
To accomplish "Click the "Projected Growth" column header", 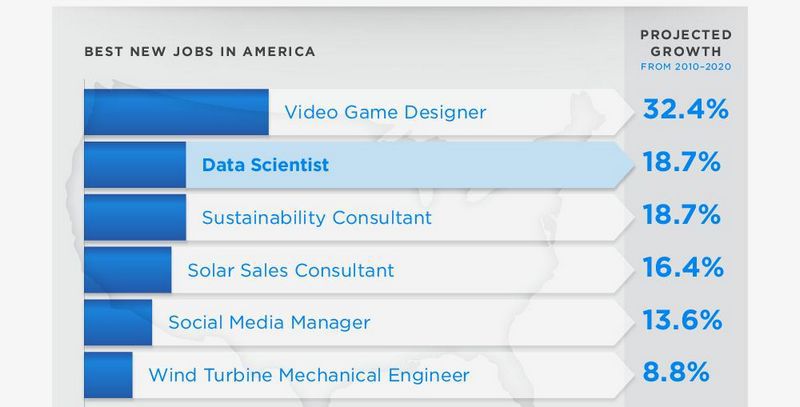I will (685, 44).
